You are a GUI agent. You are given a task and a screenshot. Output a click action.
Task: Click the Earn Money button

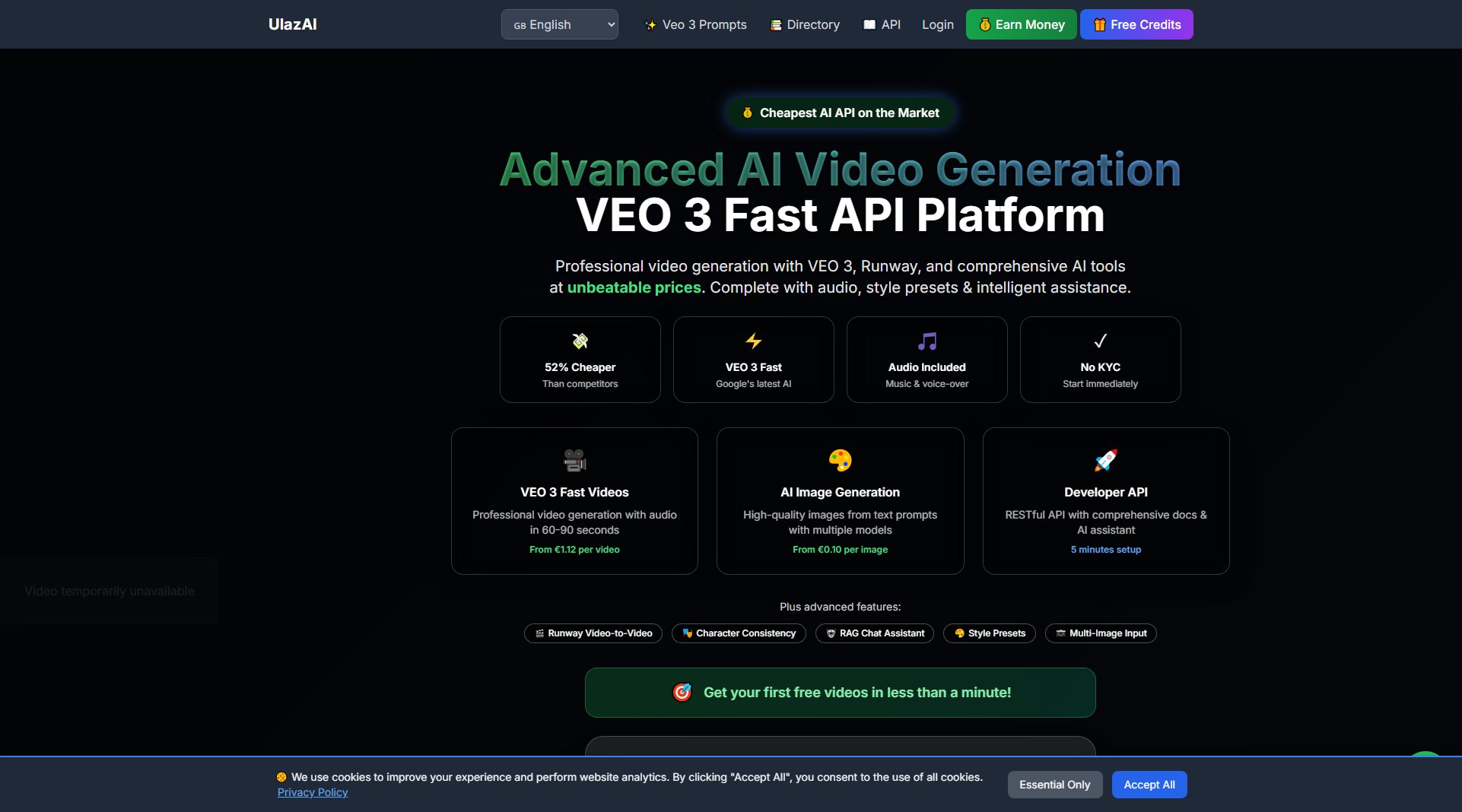coord(1021,24)
